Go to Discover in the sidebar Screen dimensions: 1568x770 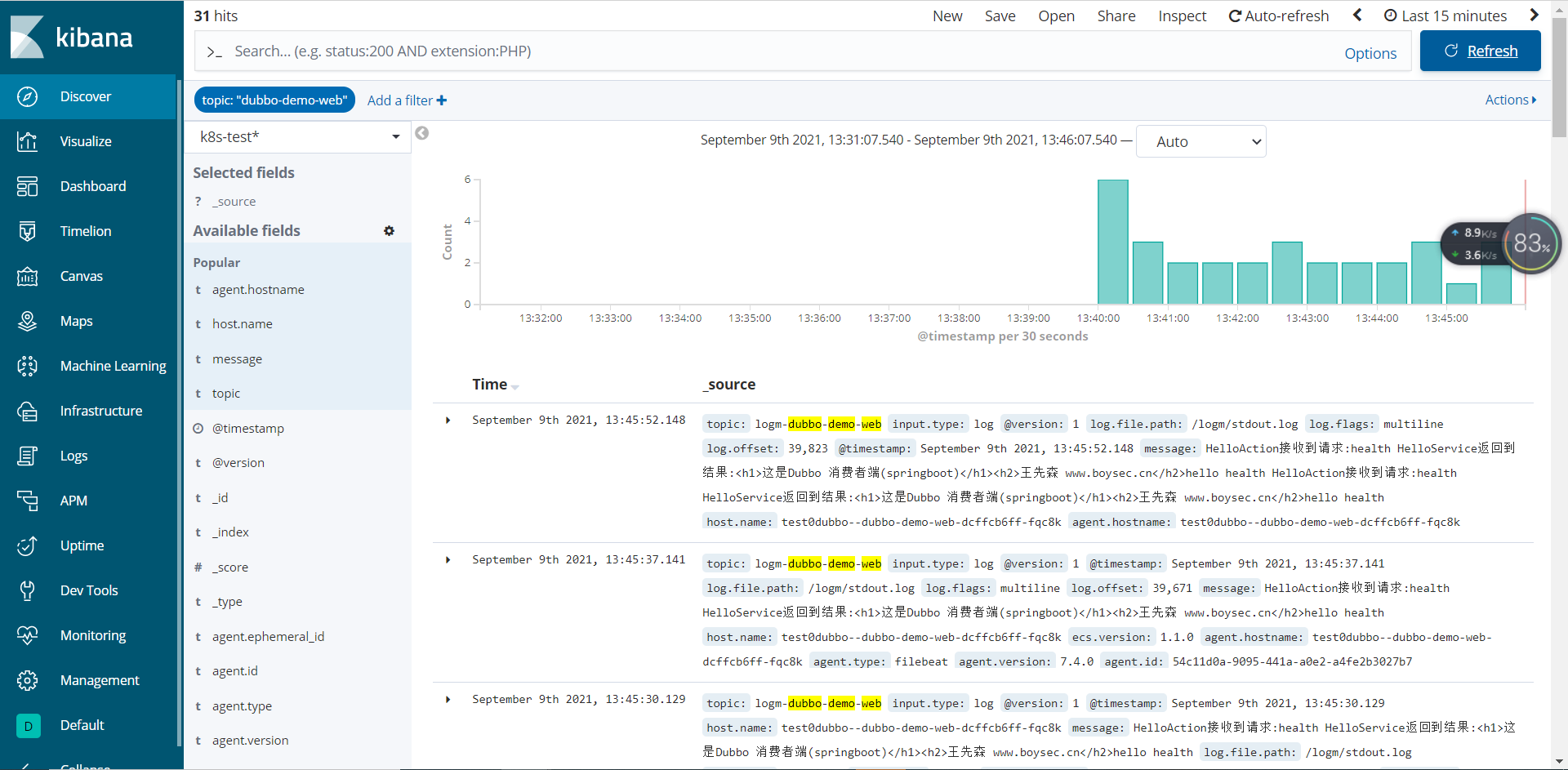[x=88, y=96]
